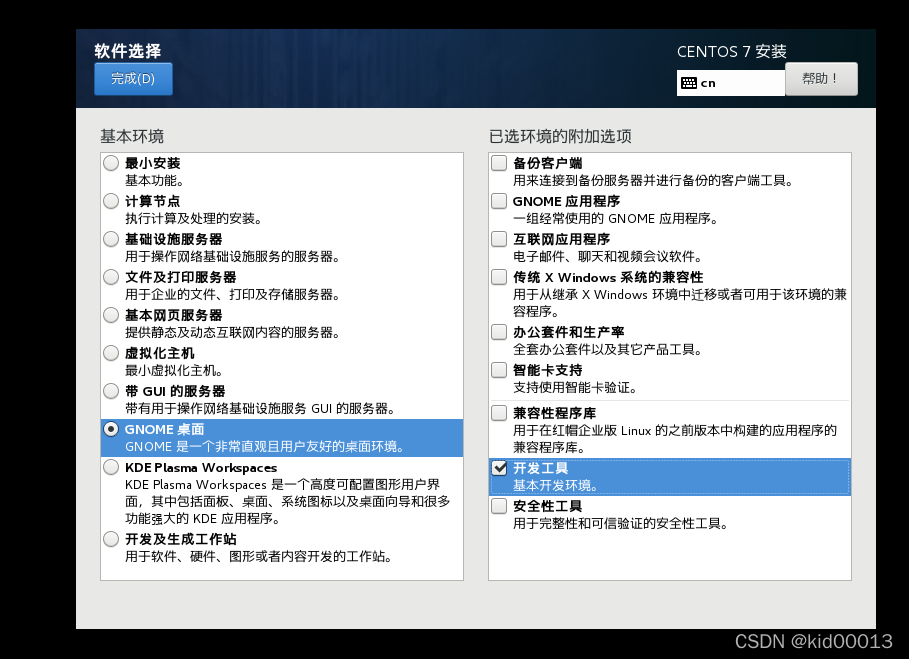Click the text 执行计算及处理的安装。
This screenshot has height=659, width=909.
(x=194, y=219)
